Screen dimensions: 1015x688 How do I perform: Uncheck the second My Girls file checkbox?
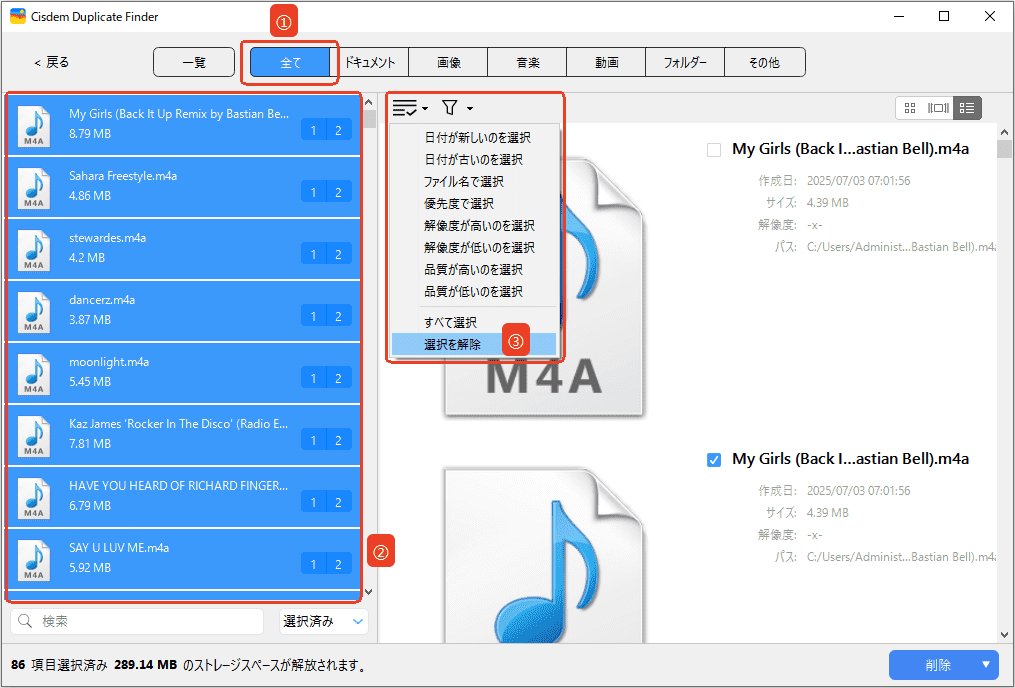pos(714,460)
